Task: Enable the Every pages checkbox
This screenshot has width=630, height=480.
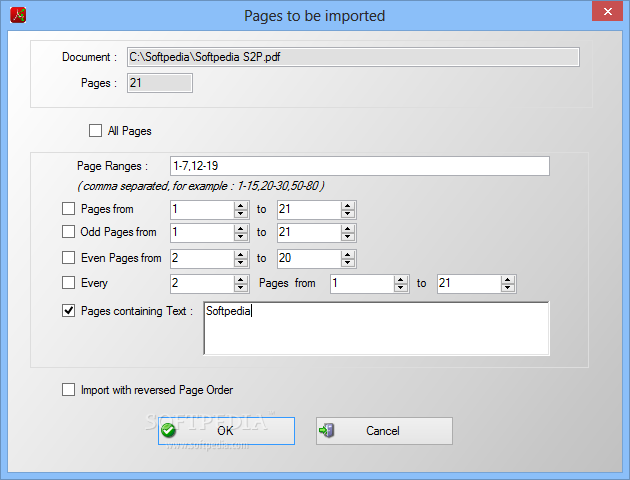Action: 68,283
